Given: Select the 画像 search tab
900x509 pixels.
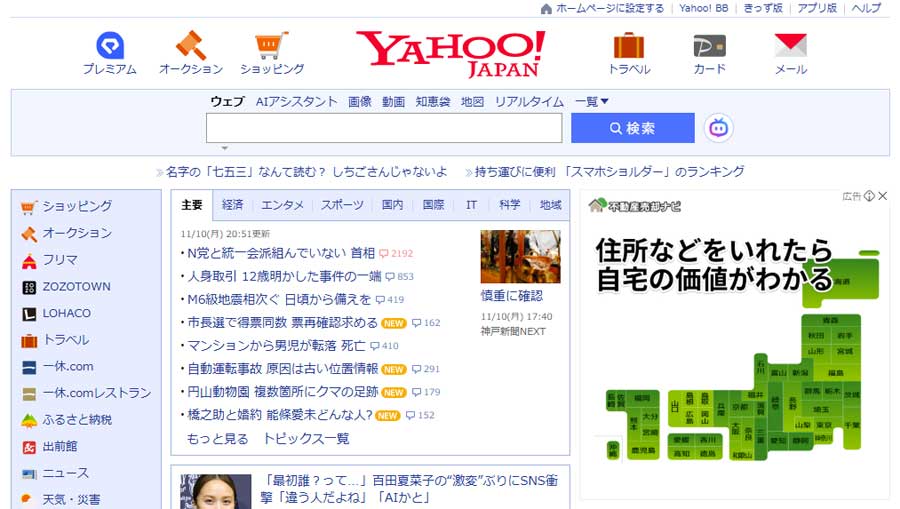Looking at the screenshot, I should point(359,102).
